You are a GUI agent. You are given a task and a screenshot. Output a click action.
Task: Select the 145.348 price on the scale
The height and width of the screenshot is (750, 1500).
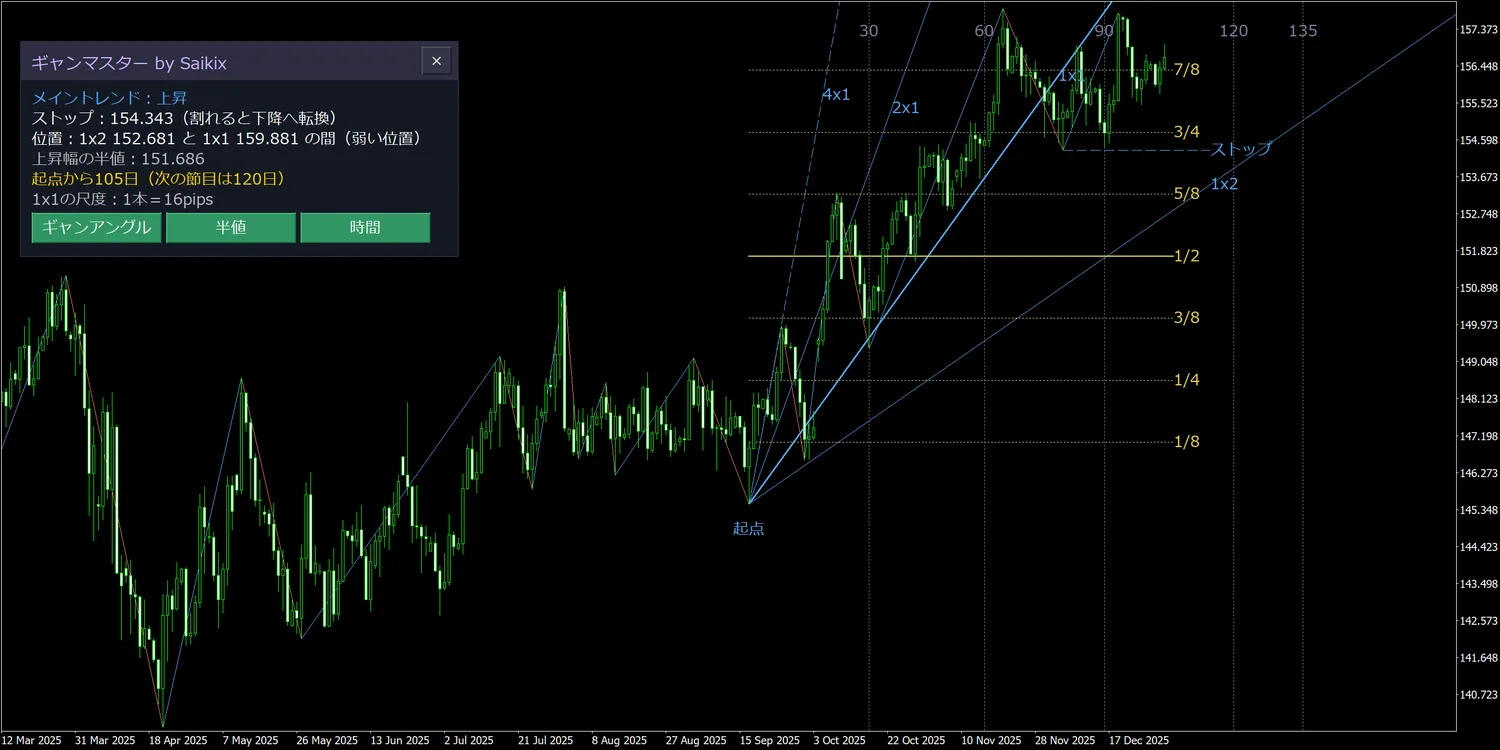[x=1479, y=511]
